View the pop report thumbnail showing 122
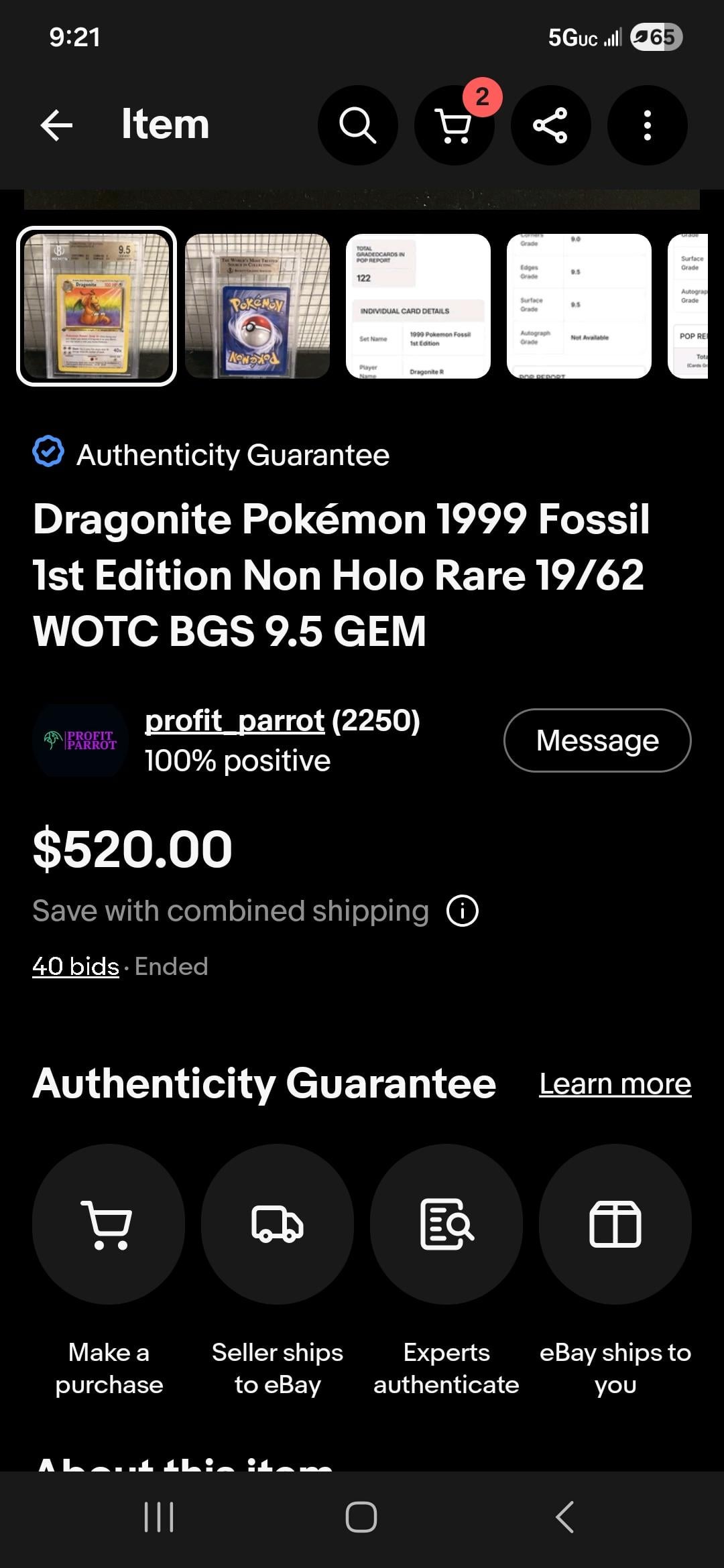The image size is (724, 1568). pyautogui.click(x=418, y=306)
